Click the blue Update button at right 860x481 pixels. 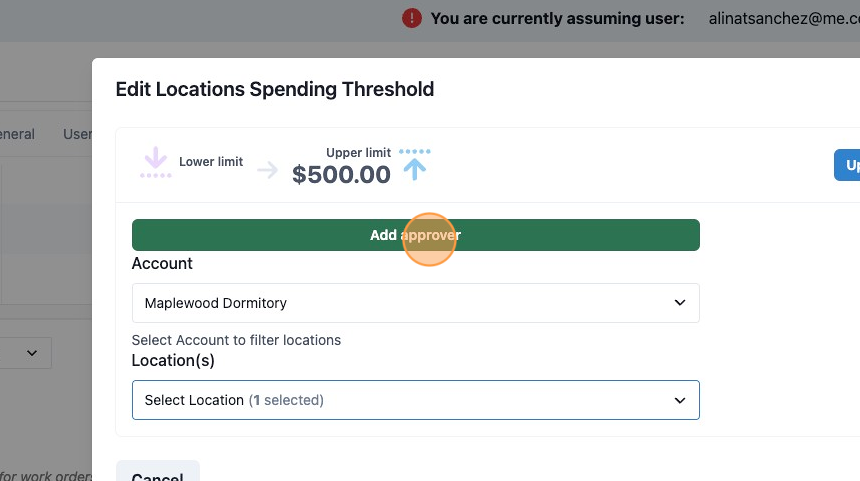pyautogui.click(x=847, y=165)
